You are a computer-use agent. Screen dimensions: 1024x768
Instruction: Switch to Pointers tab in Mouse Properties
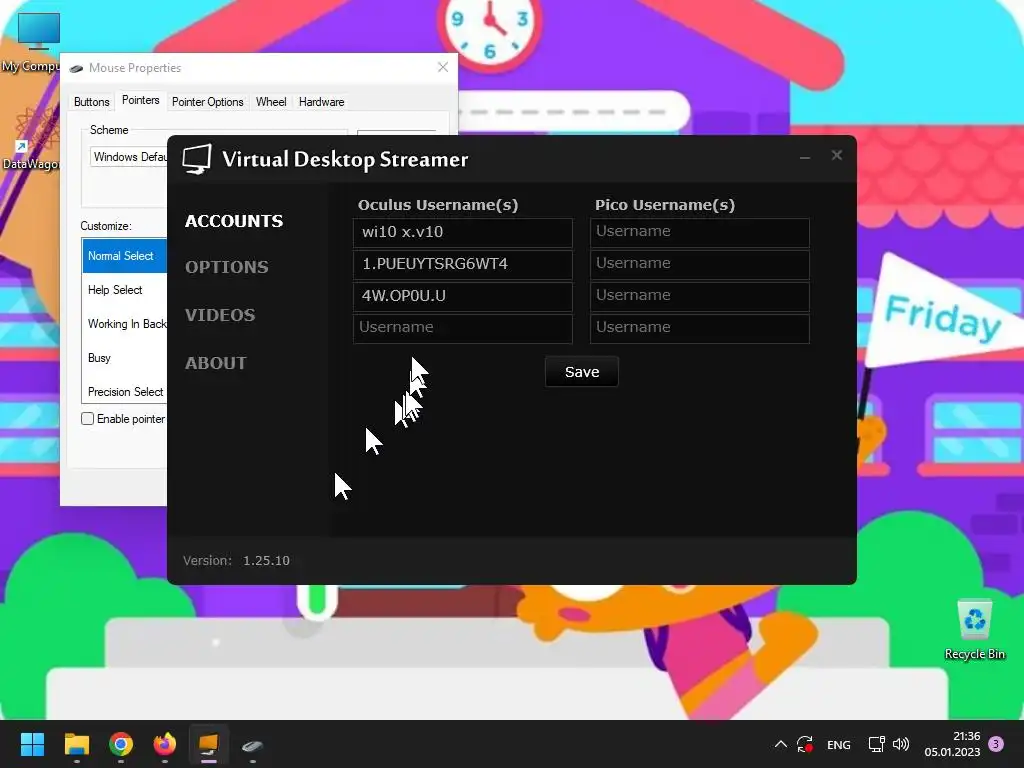(x=140, y=100)
